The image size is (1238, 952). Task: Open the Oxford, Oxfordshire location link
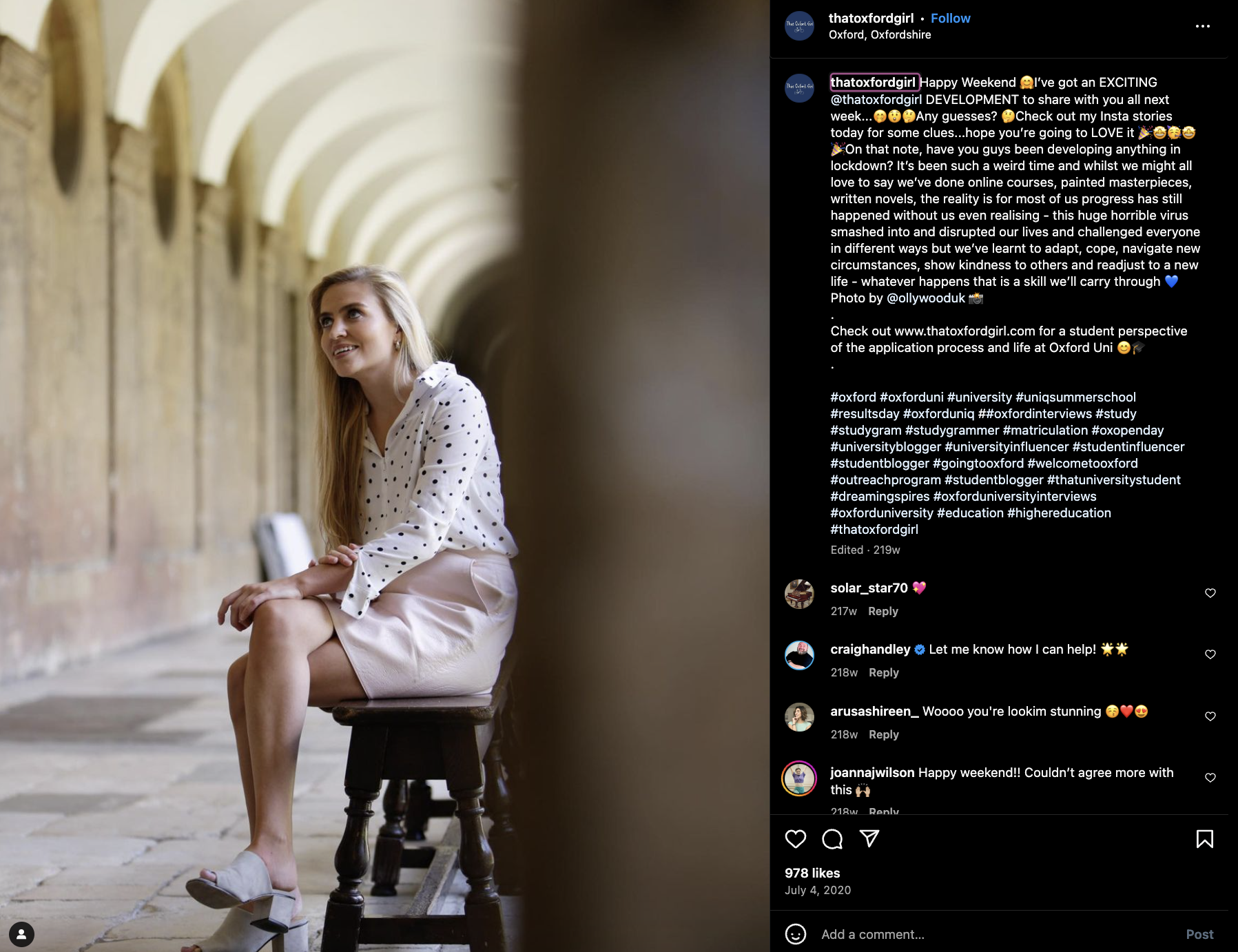pyautogui.click(x=880, y=34)
